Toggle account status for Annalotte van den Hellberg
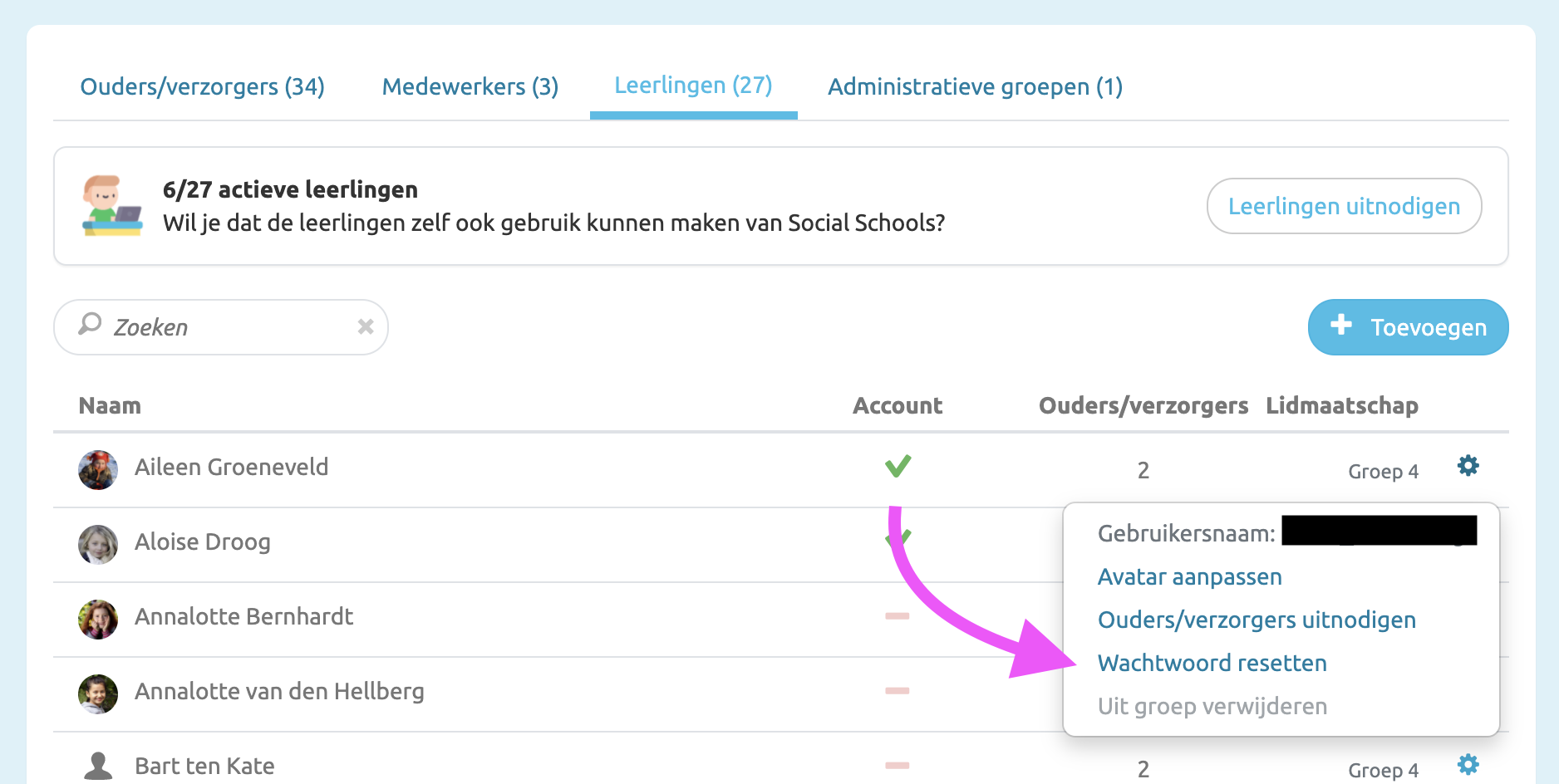 point(898,691)
